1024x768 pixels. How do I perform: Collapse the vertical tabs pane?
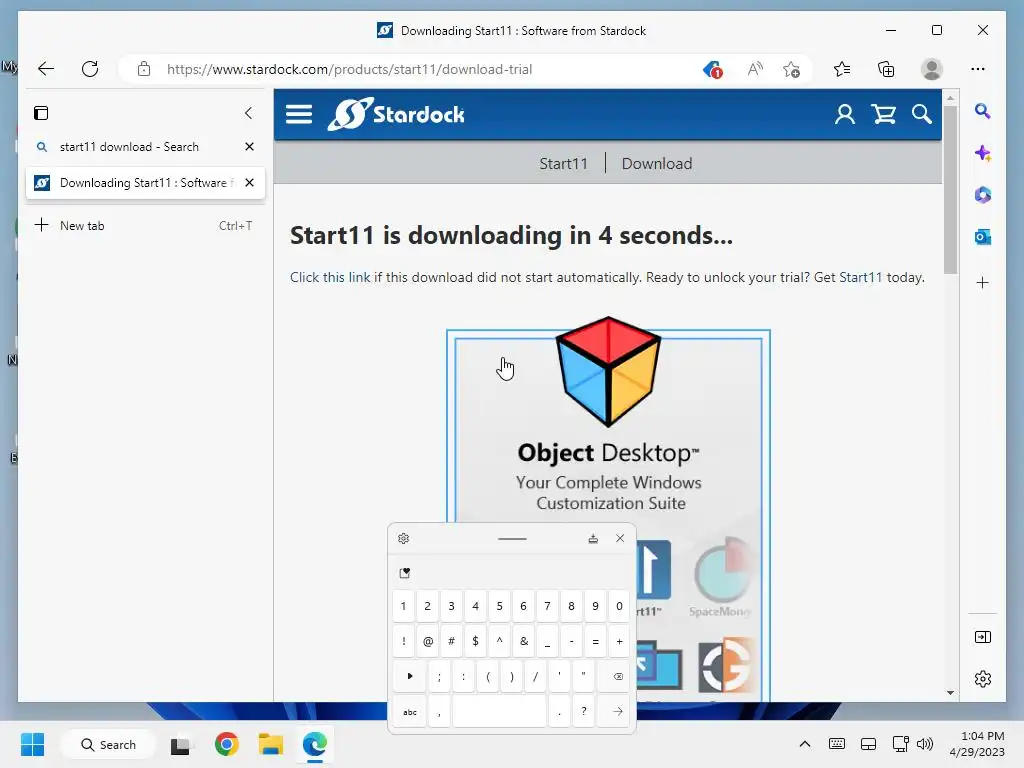pos(248,113)
